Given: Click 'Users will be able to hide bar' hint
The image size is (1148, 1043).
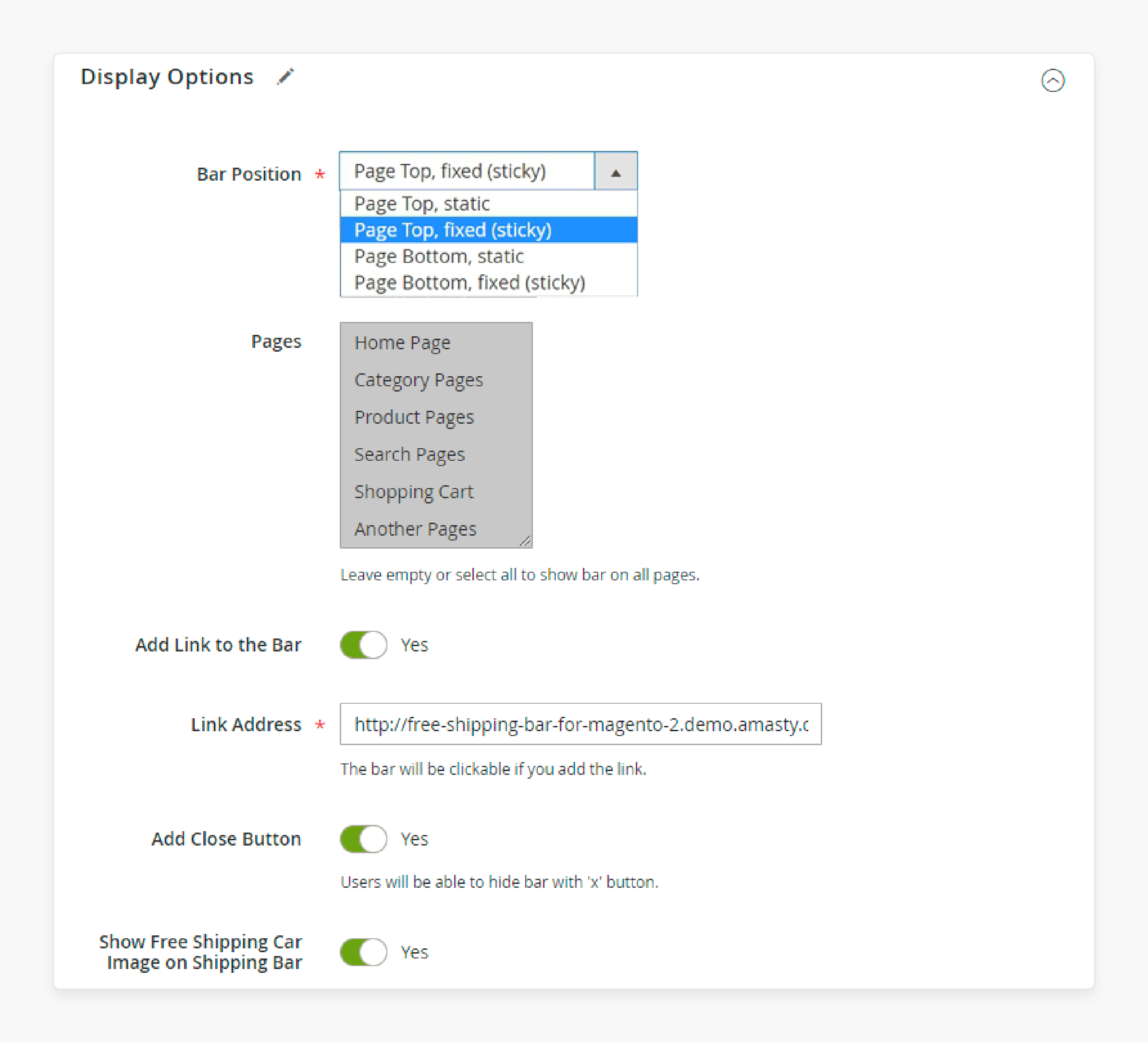Looking at the screenshot, I should (499, 882).
